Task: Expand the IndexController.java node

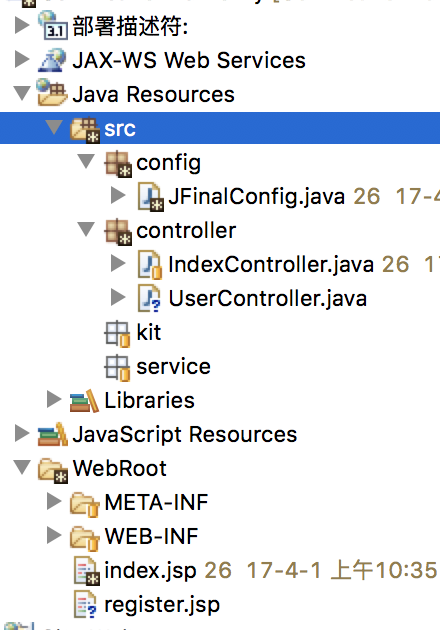Action: [118, 264]
